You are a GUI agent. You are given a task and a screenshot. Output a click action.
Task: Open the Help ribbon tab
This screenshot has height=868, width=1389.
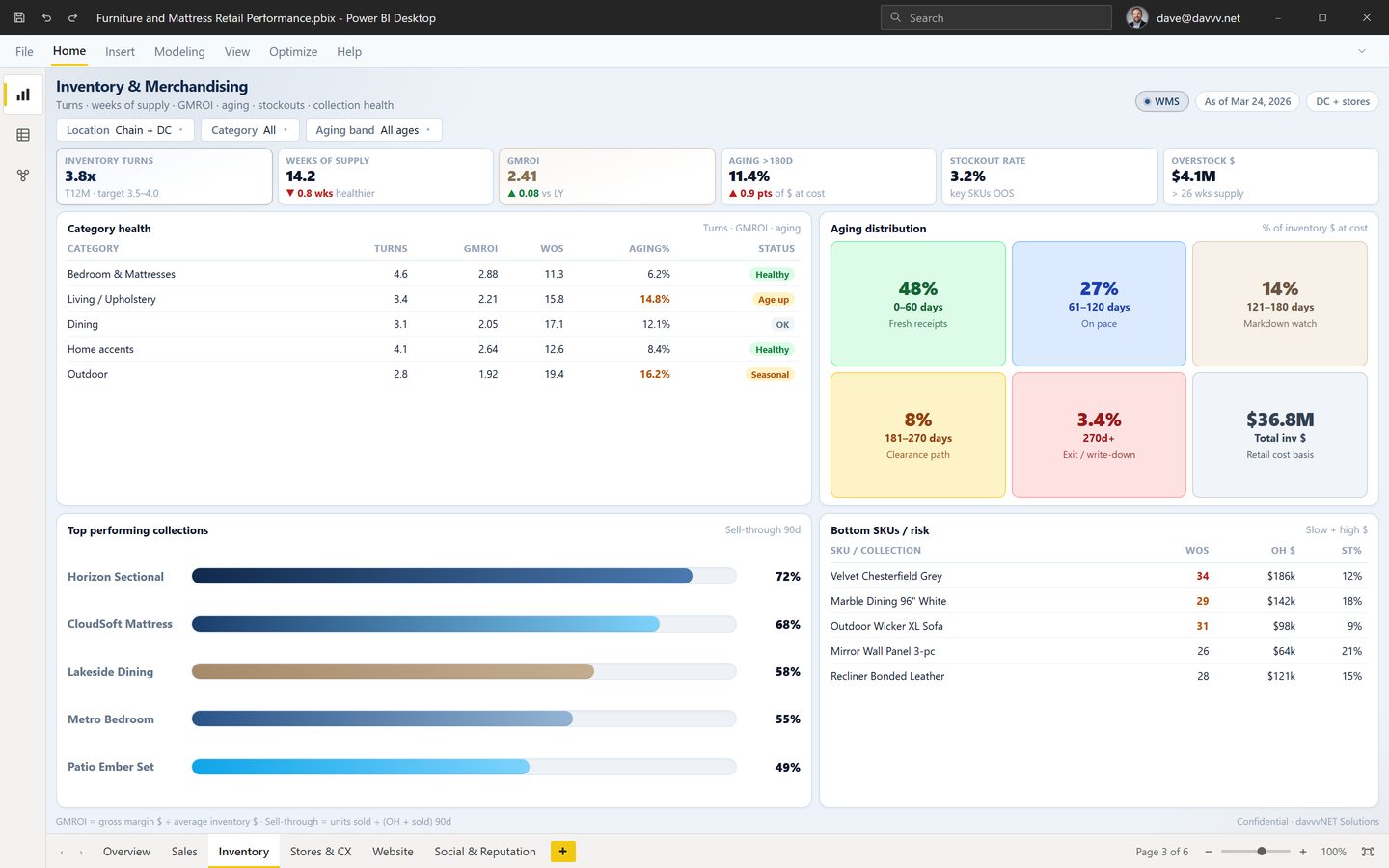click(349, 52)
